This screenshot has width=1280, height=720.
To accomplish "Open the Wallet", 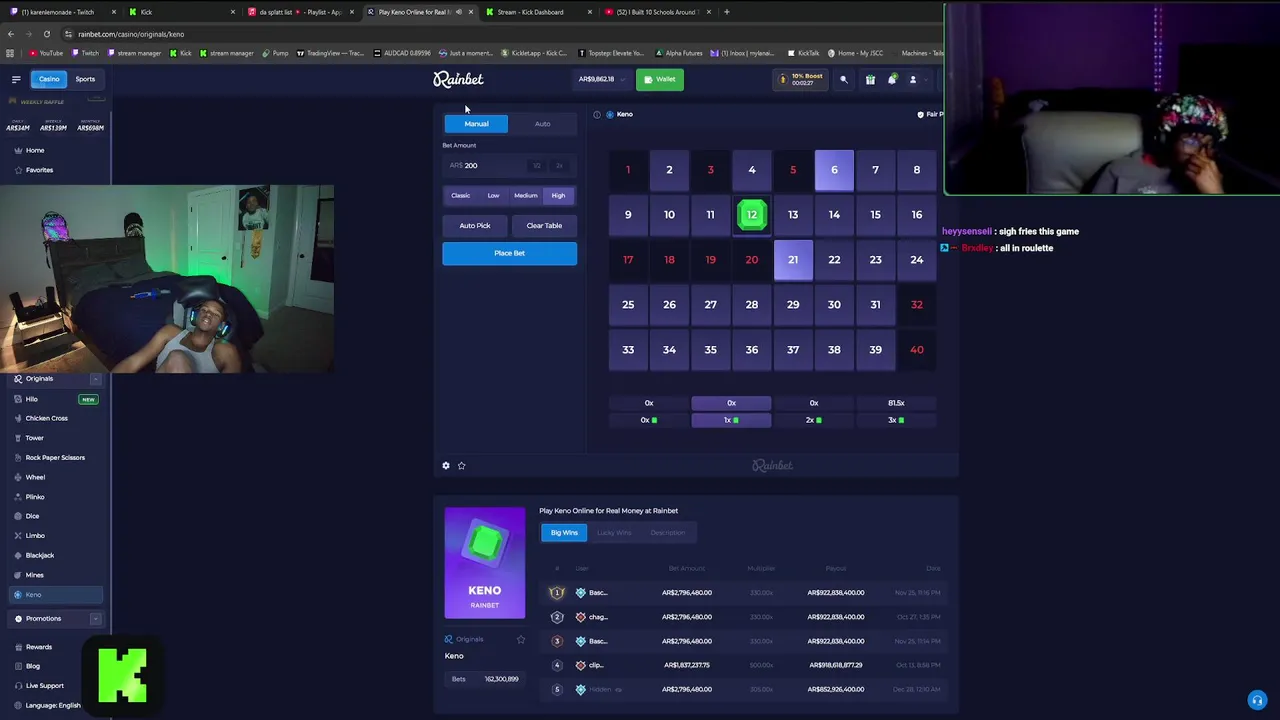I will [x=660, y=79].
